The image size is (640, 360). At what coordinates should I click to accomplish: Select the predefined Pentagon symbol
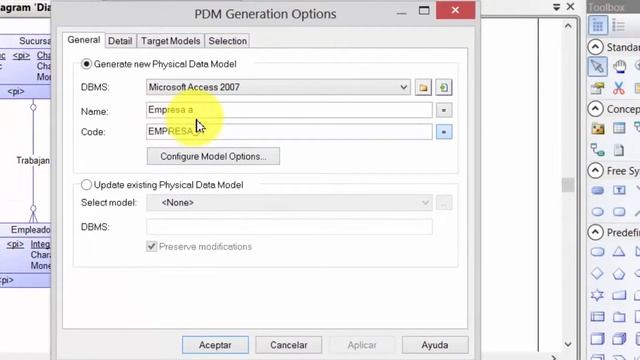click(x=619, y=273)
